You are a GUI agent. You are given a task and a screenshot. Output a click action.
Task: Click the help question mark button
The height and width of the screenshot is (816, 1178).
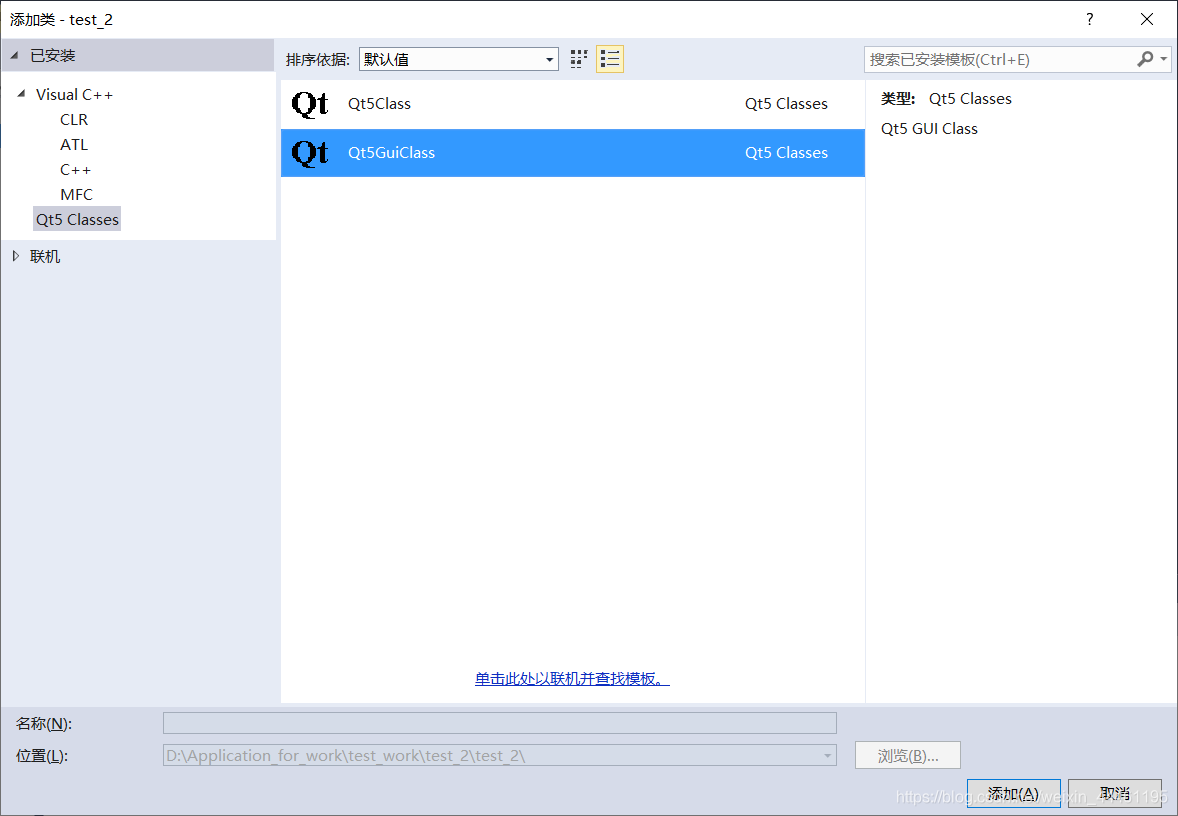pyautogui.click(x=1089, y=20)
